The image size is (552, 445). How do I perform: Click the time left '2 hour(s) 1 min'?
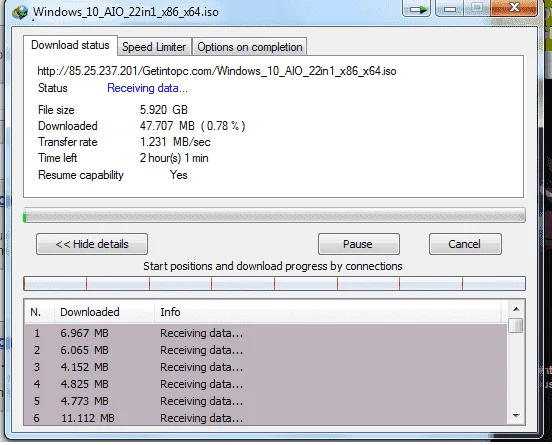(x=174, y=158)
